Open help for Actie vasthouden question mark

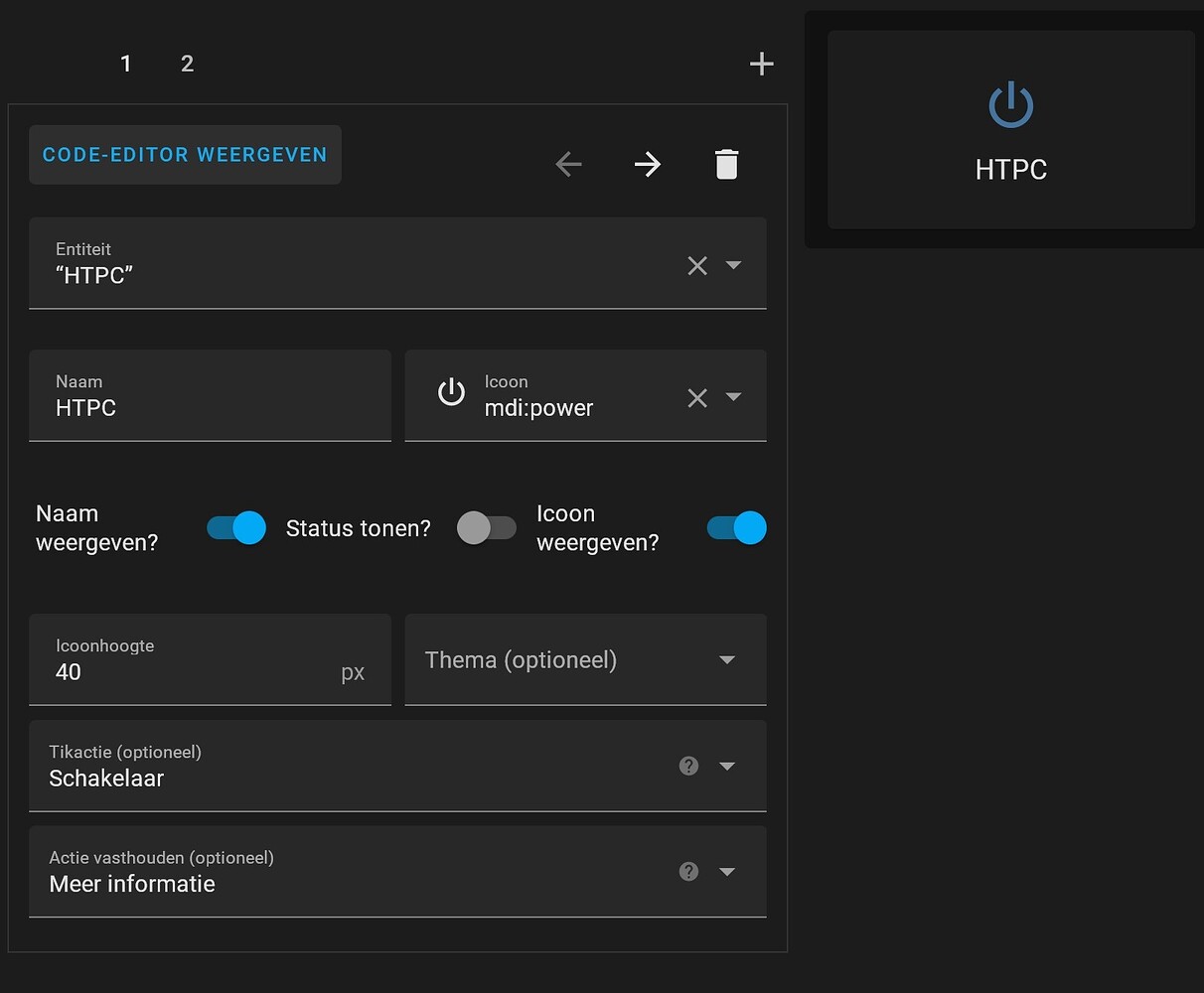coord(688,871)
